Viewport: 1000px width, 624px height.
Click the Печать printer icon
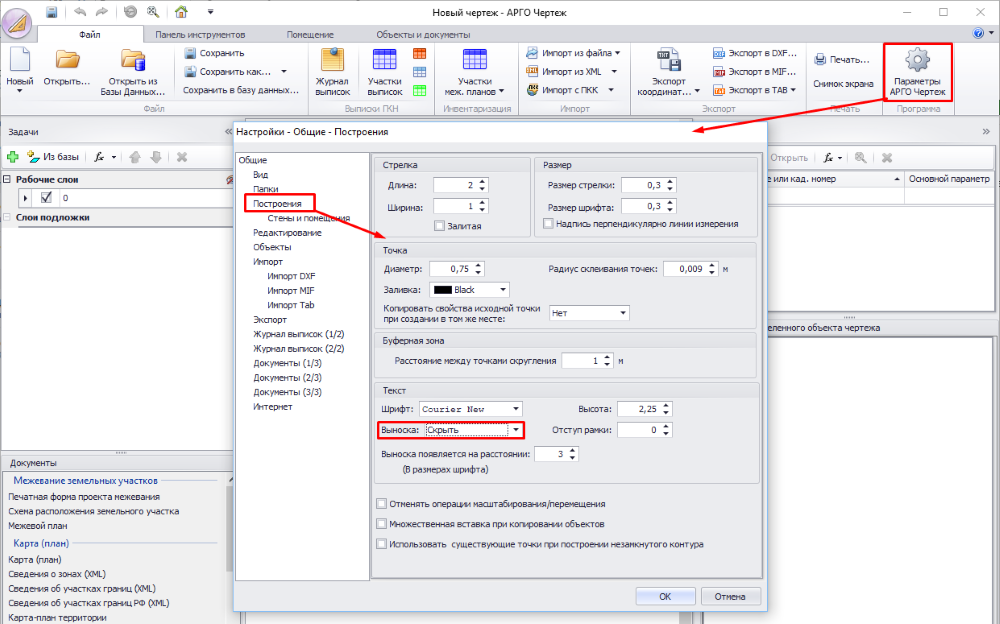[x=821, y=60]
